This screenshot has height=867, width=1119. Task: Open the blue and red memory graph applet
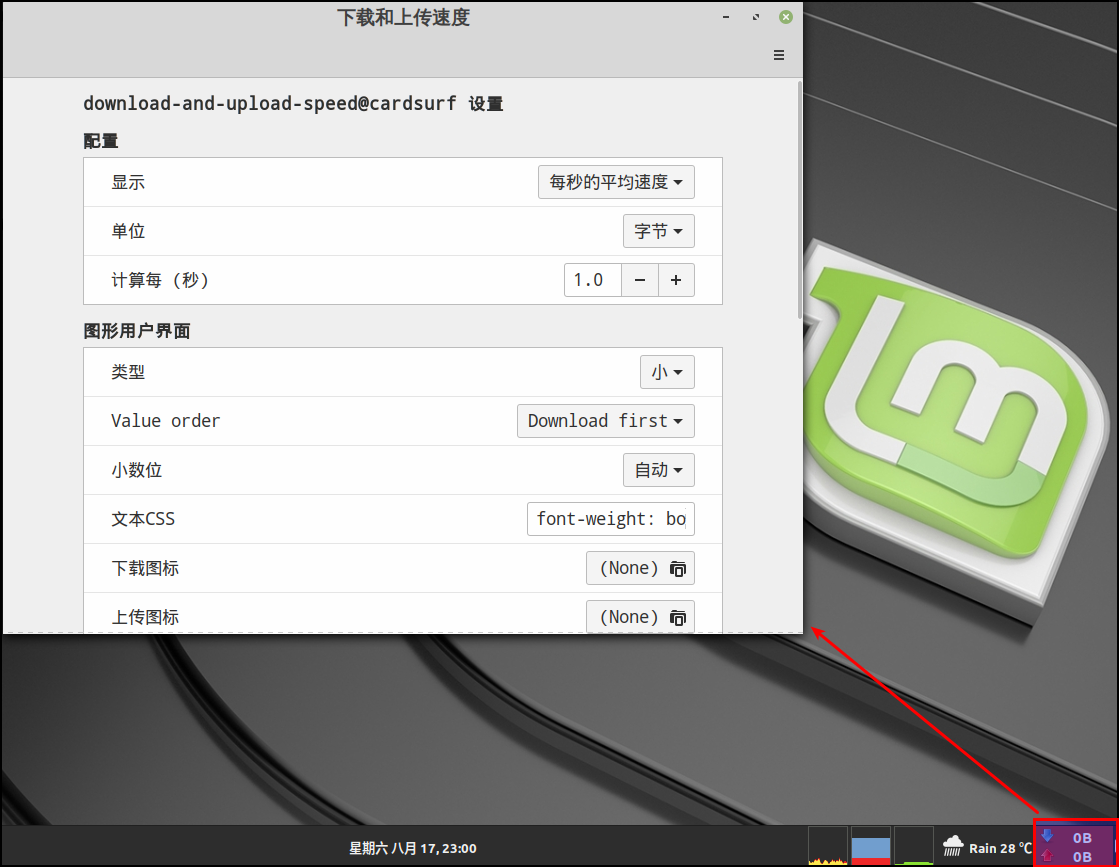[x=870, y=846]
